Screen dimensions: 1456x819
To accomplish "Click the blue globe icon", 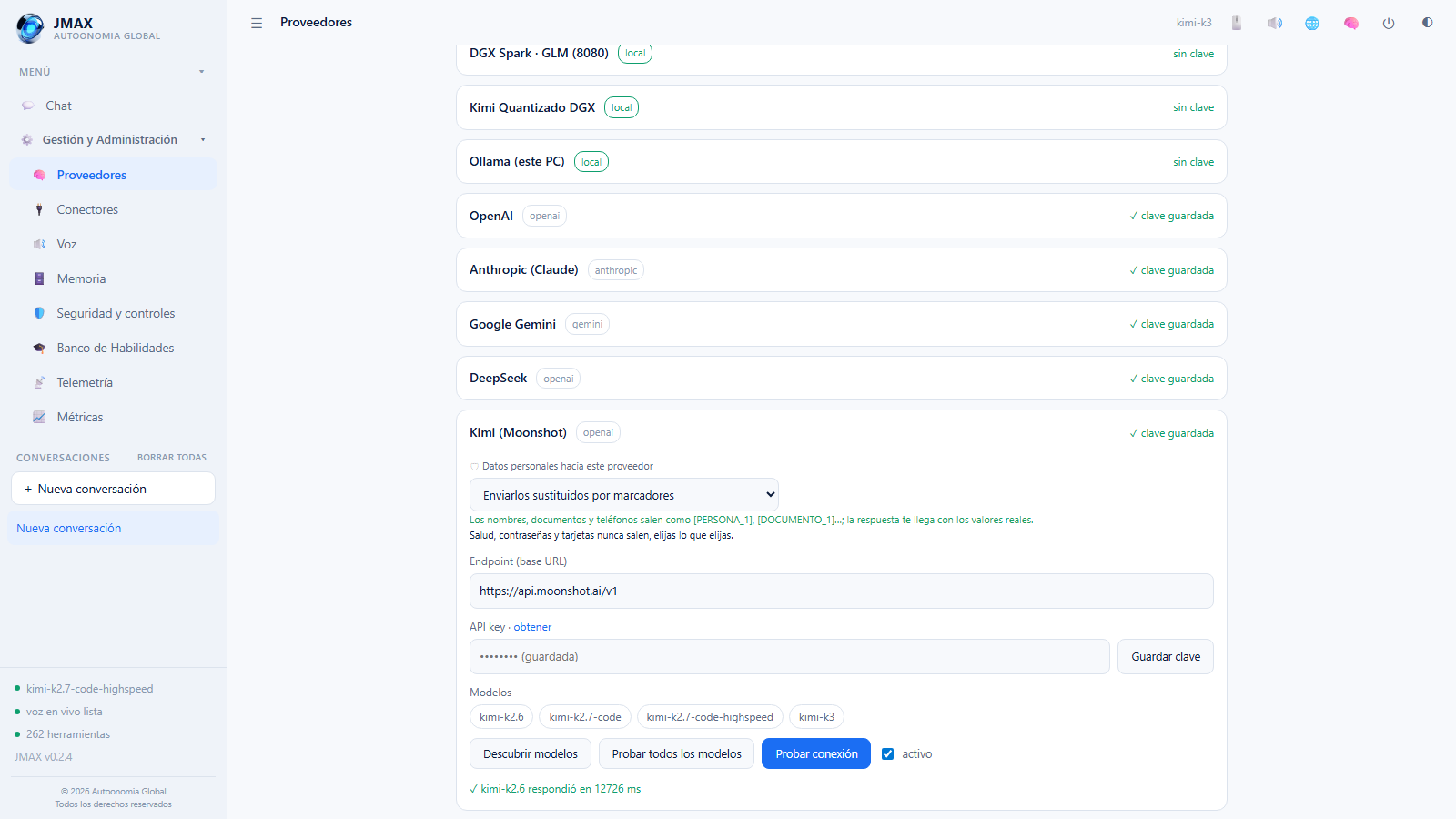I will click(x=1312, y=23).
